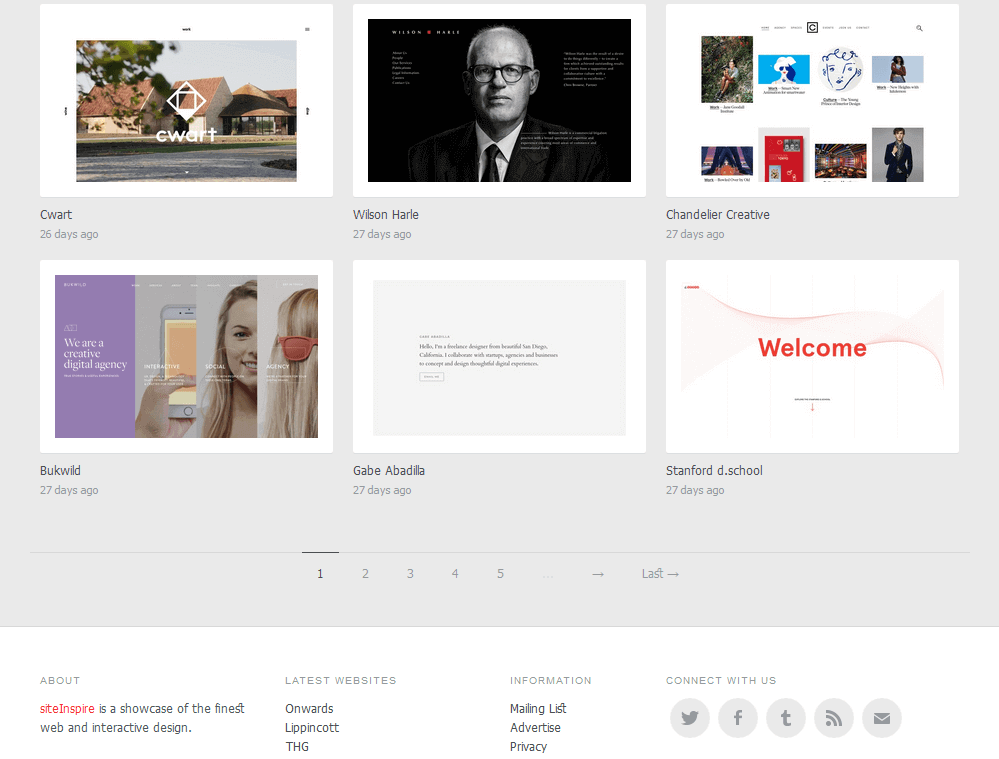Click '27 days ago' under Wilson Harle
The image size is (999, 759).
point(382,234)
